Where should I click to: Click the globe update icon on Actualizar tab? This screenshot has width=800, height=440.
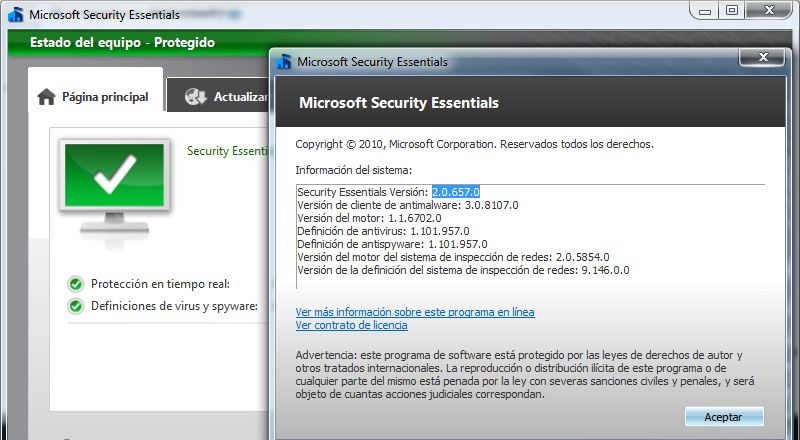tap(195, 96)
